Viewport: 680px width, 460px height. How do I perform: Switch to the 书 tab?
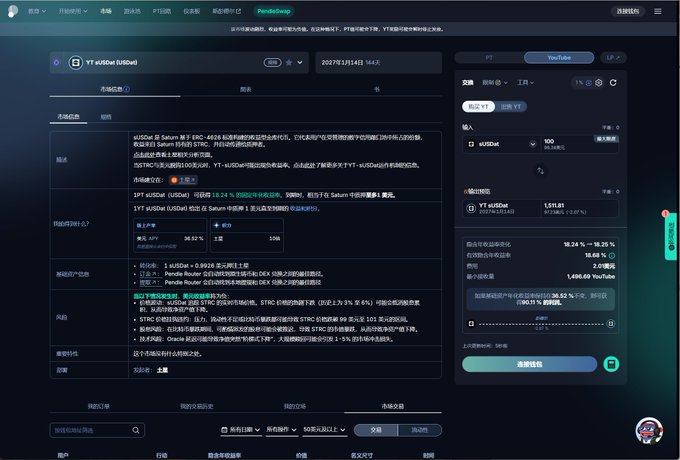coord(376,89)
